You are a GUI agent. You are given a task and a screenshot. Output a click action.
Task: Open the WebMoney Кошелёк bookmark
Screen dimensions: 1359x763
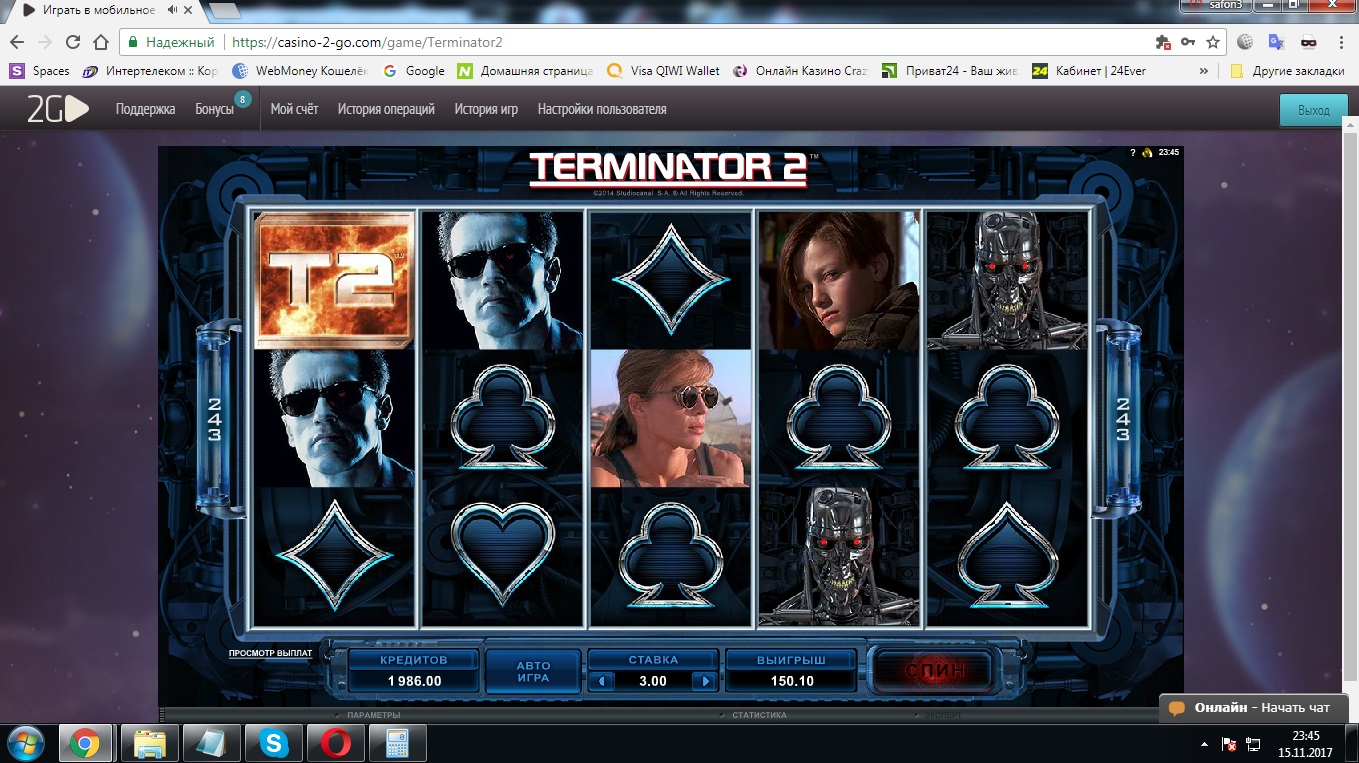point(300,71)
